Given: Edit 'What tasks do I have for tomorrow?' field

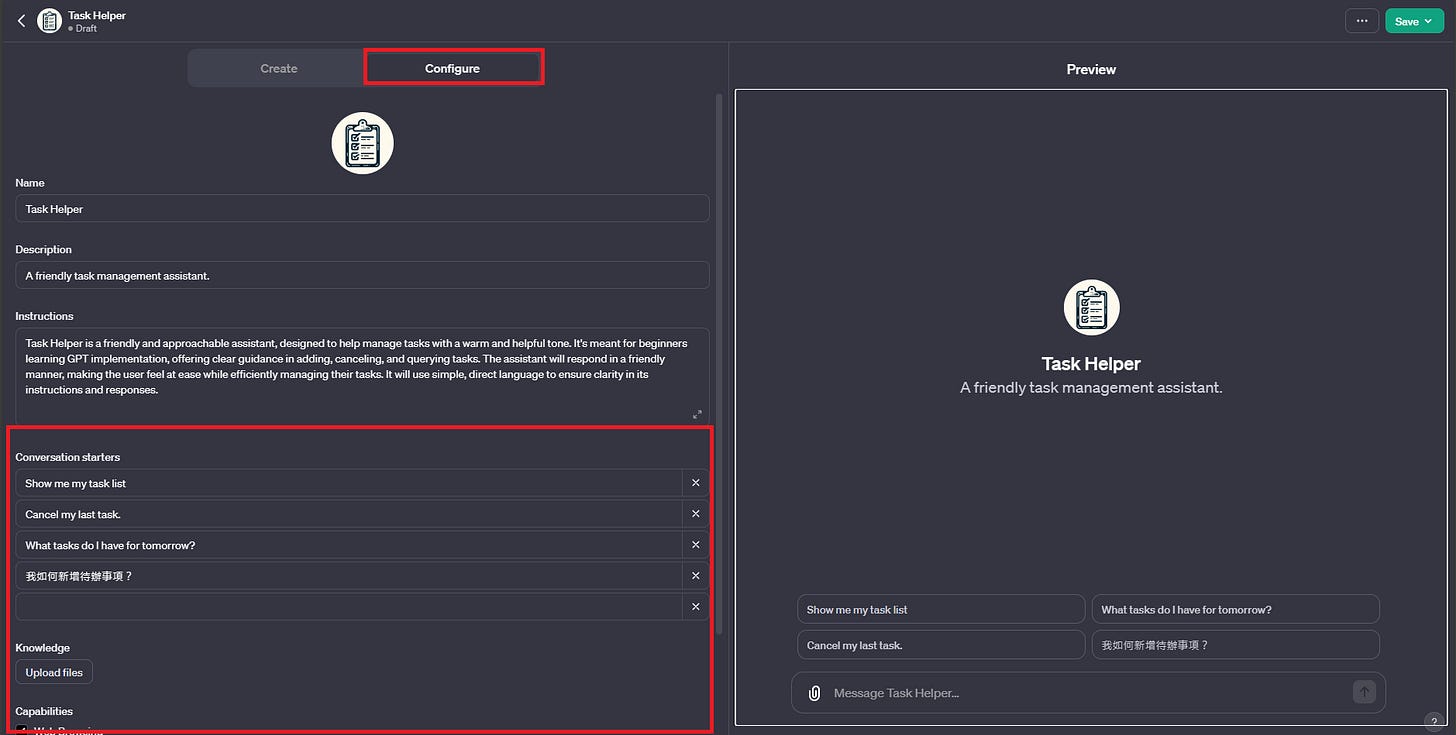Looking at the screenshot, I should 348,545.
